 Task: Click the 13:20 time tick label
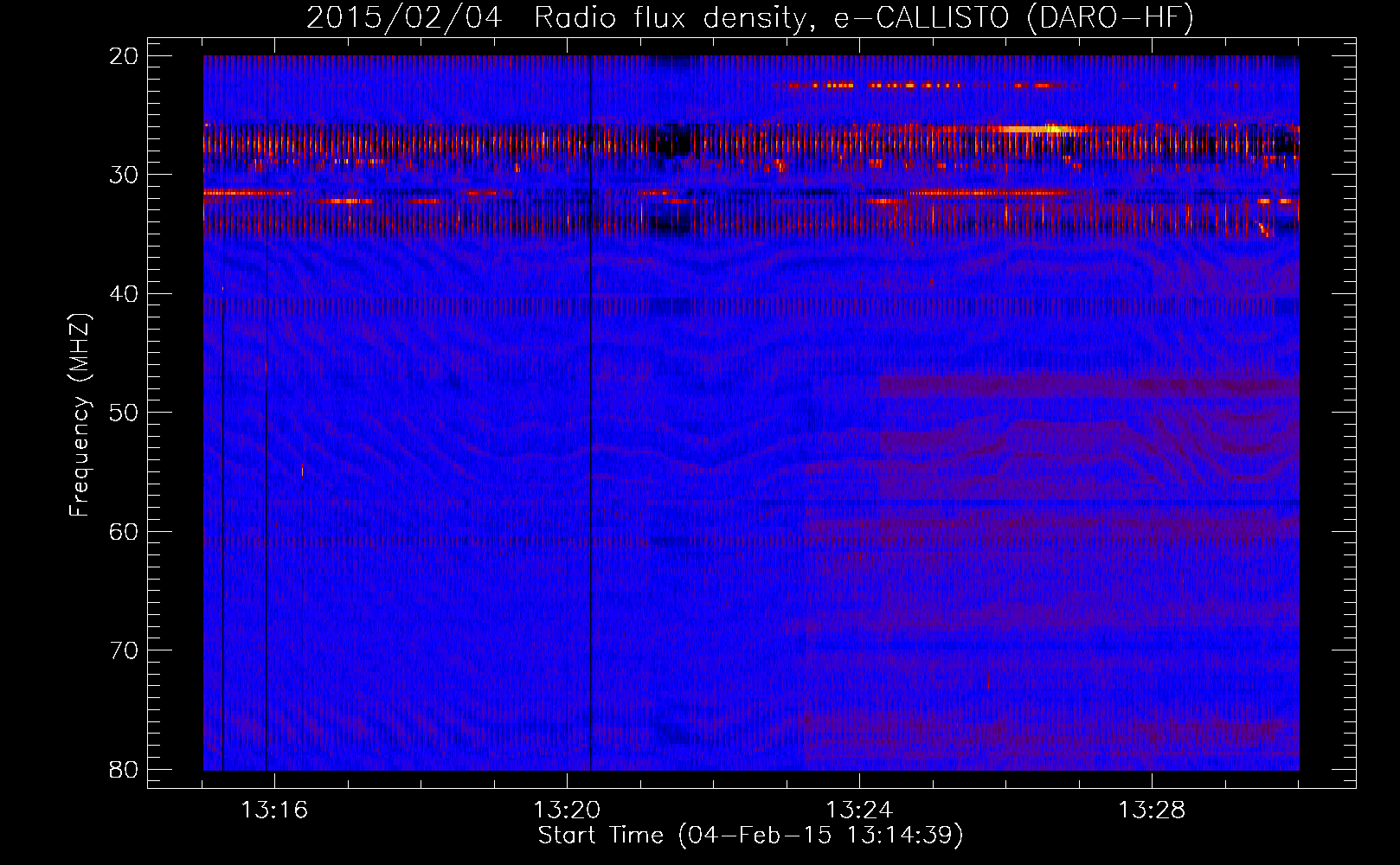tap(567, 811)
